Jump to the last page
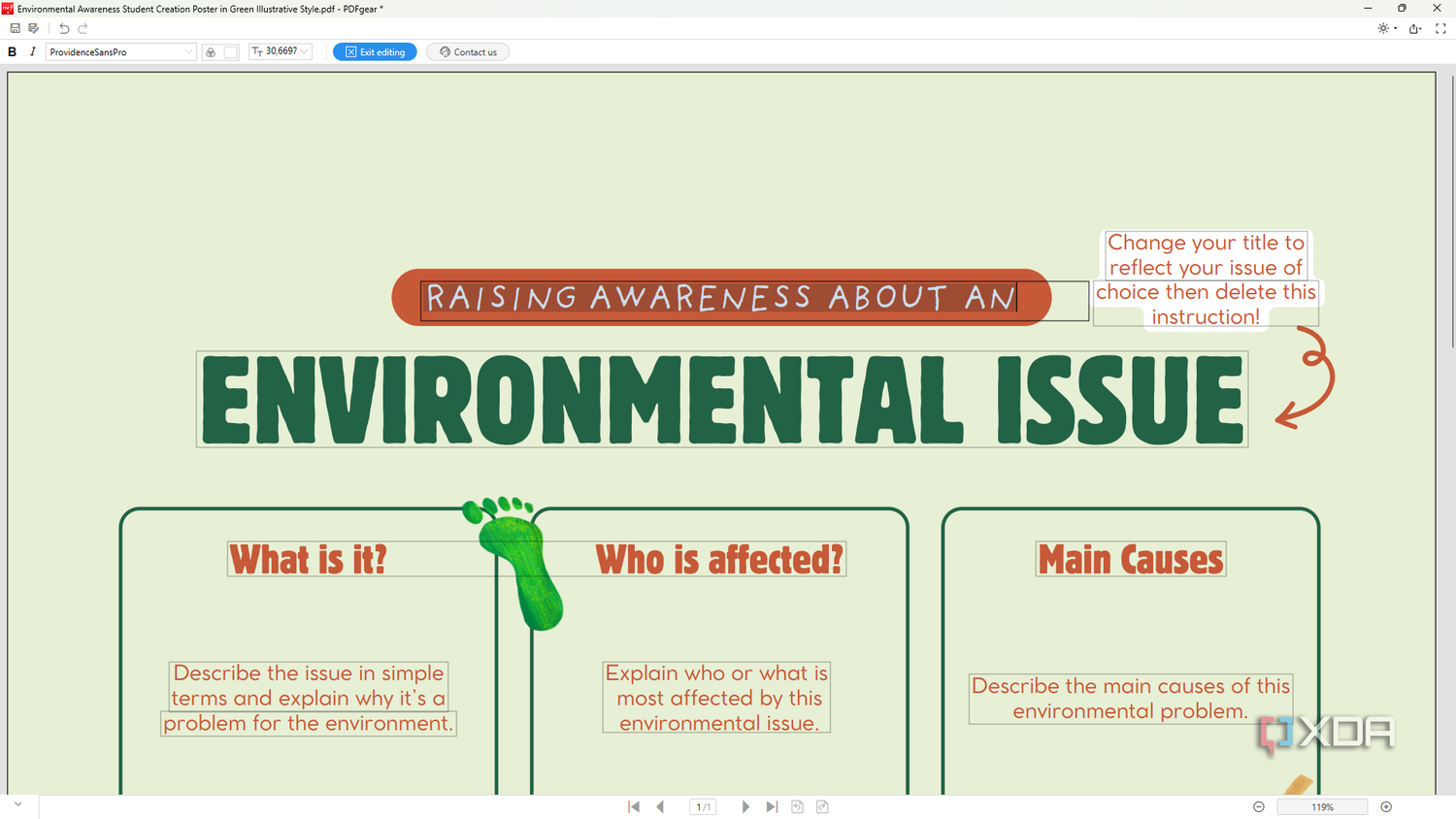 tap(772, 807)
